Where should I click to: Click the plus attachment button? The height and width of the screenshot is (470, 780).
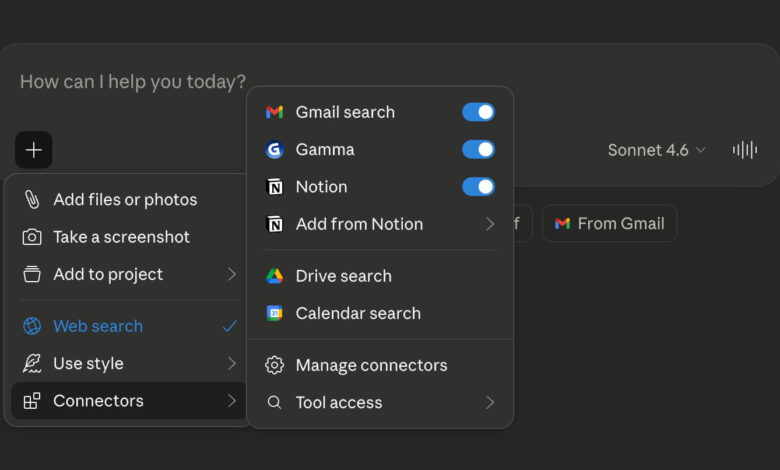coord(34,150)
